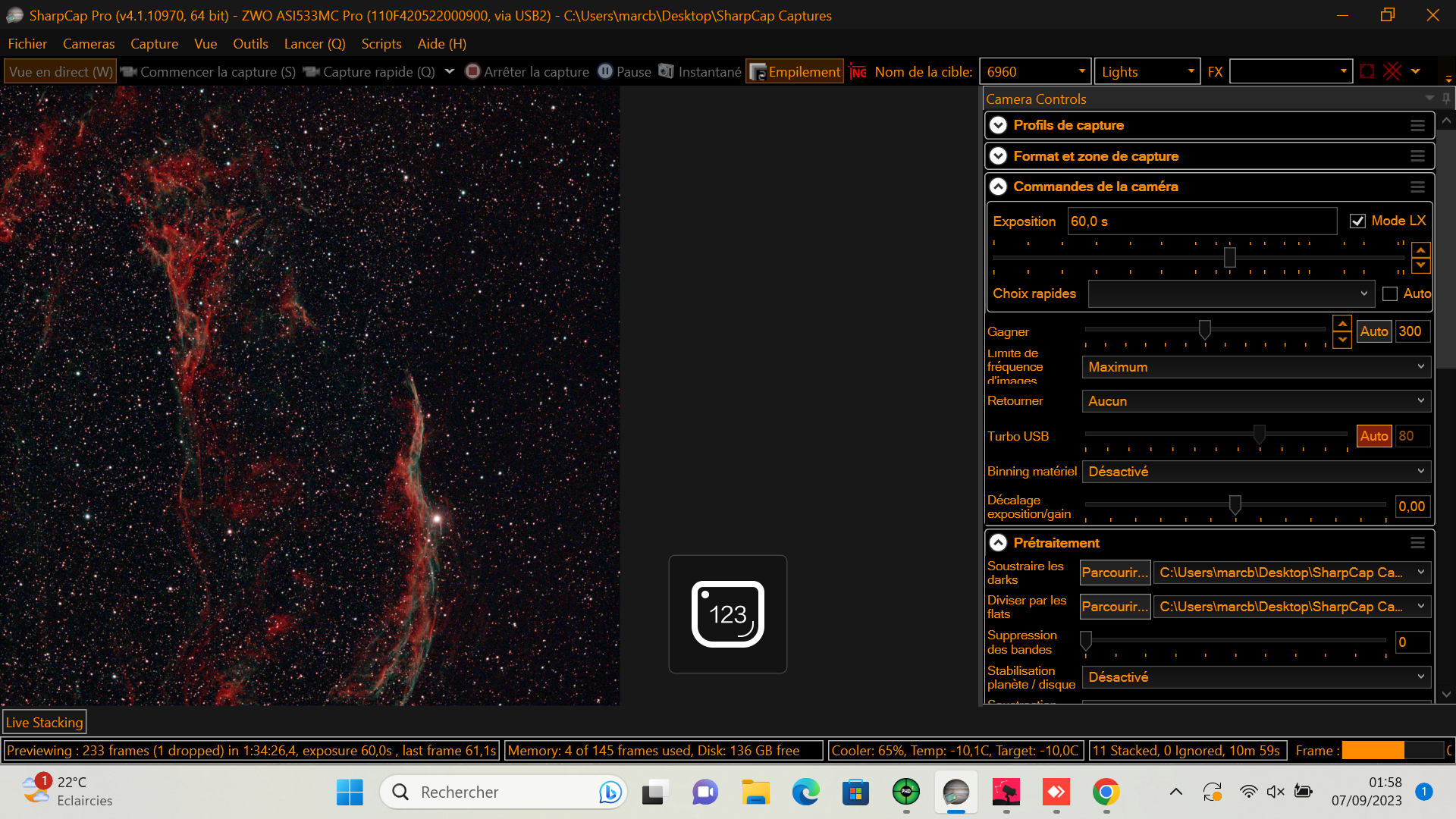
Task: Click Parcourir for Diviser par les flats
Action: [1115, 607]
